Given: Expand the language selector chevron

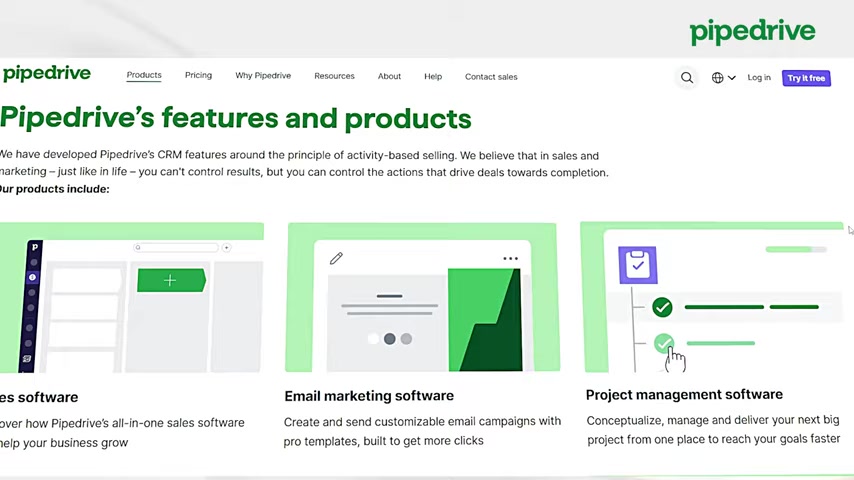Looking at the screenshot, I should pyautogui.click(x=731, y=78).
